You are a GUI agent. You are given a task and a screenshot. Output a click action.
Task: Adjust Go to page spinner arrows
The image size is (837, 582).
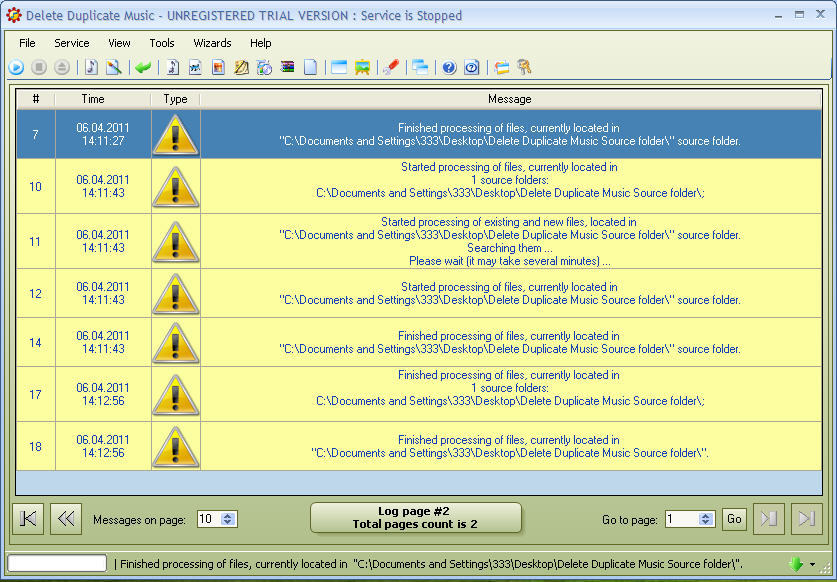pos(706,519)
